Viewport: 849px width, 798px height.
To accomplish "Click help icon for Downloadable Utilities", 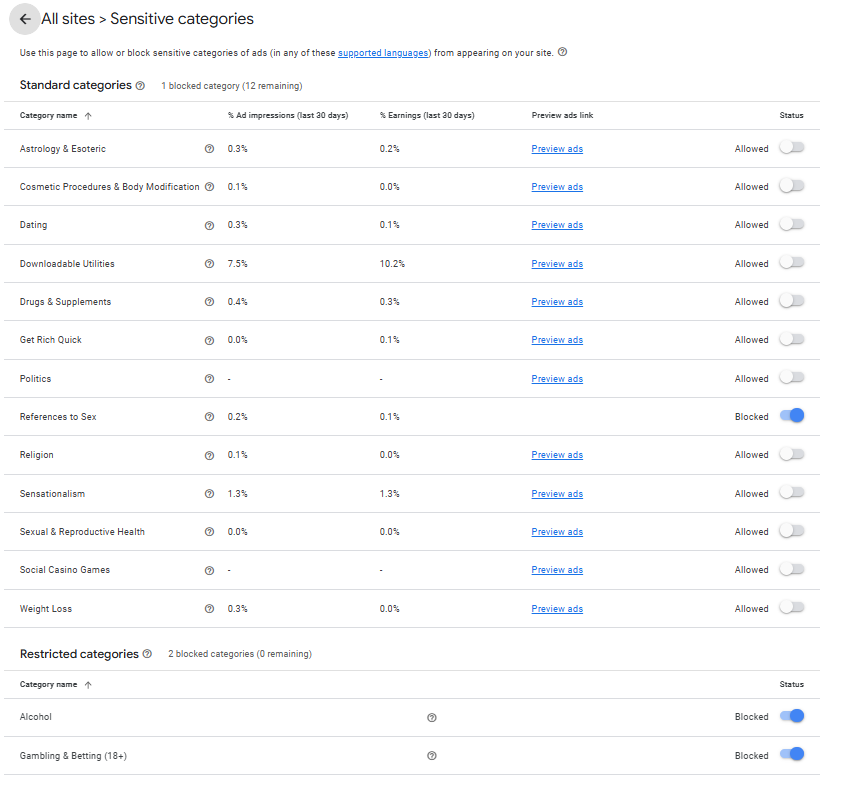I will tap(209, 264).
